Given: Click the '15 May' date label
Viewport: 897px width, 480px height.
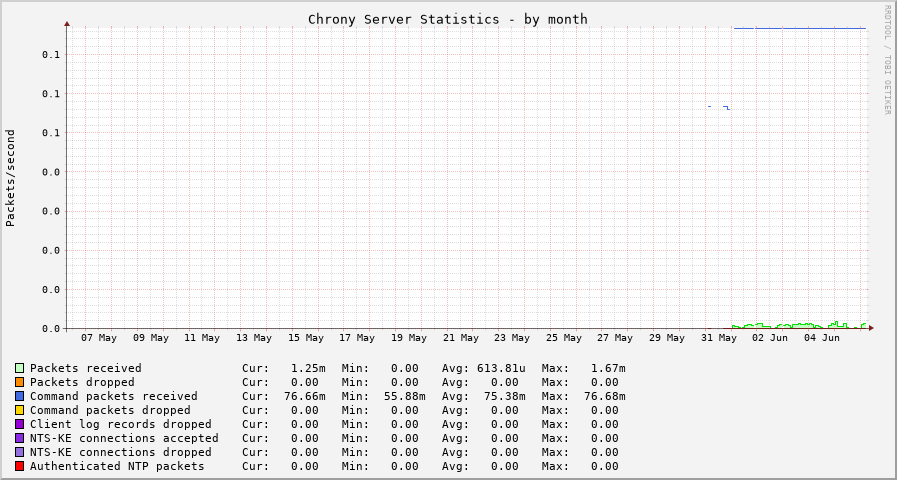Looking at the screenshot, I should (306, 338).
